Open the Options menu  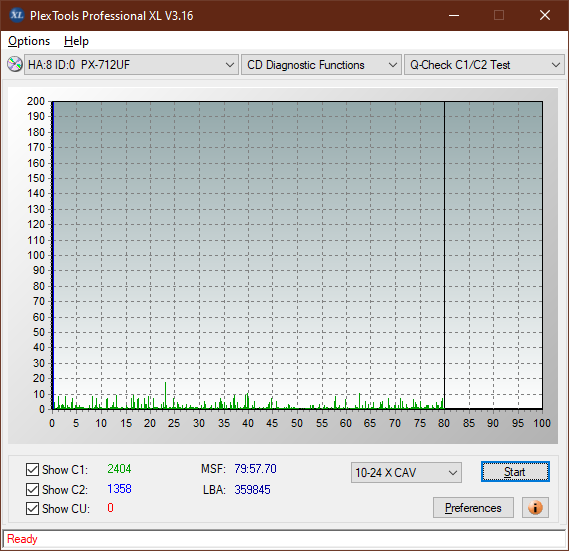pos(29,41)
